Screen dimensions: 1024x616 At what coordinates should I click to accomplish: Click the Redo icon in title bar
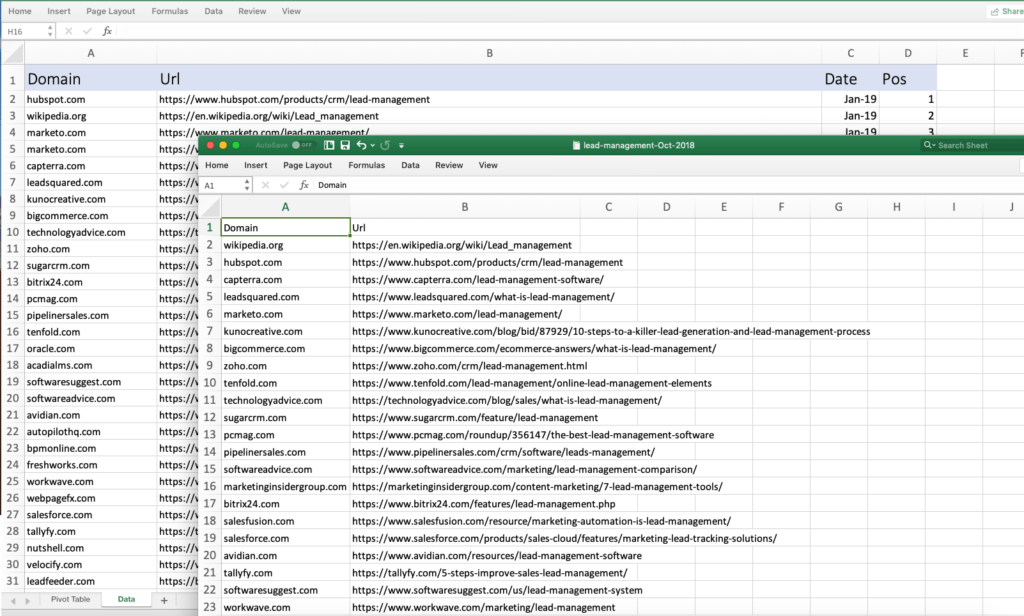pos(385,145)
